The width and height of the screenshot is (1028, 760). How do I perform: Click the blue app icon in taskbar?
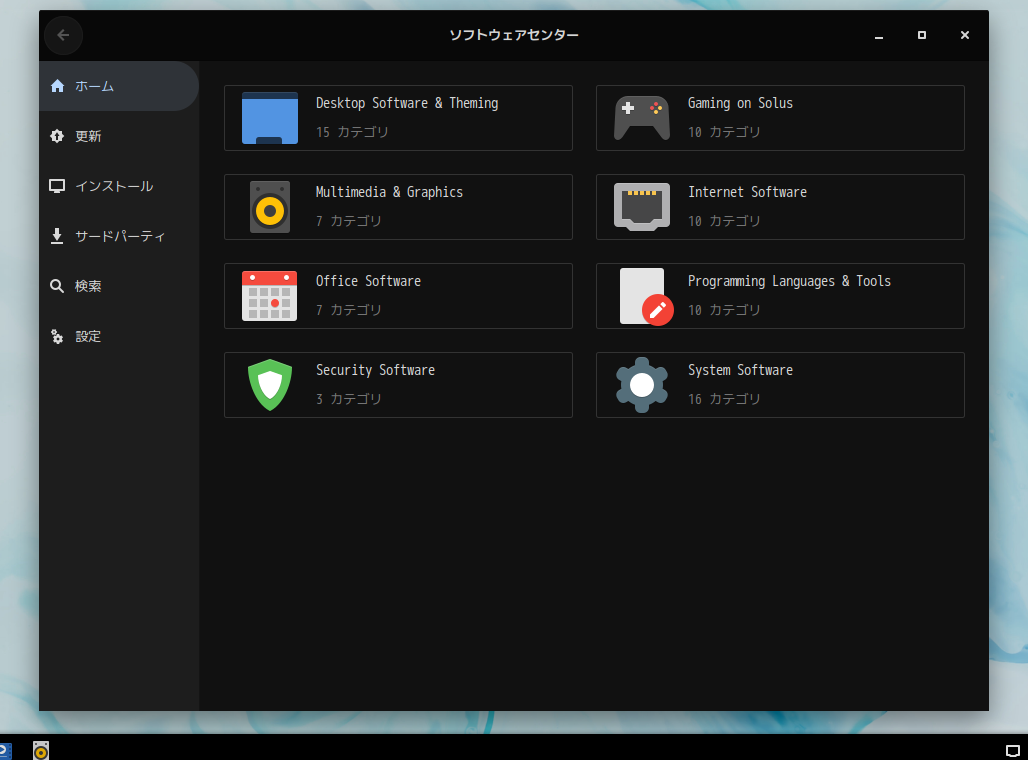[5, 751]
